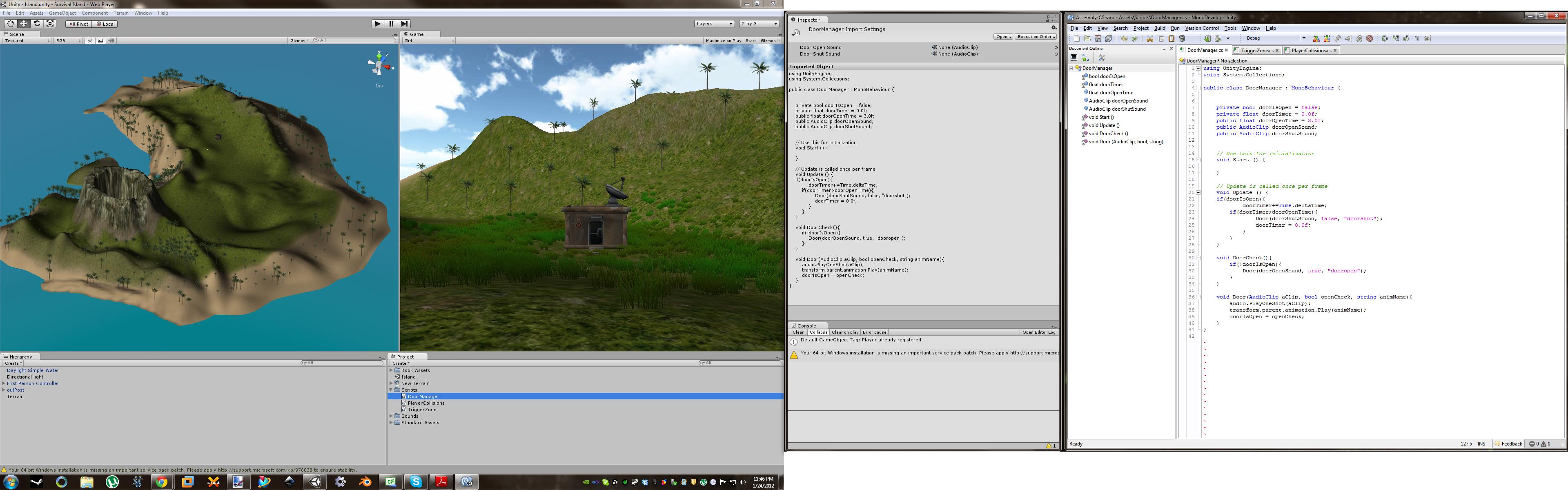Screen dimensions: 1568x490
Task: Toggle Collapse in Console panel
Action: (818, 332)
